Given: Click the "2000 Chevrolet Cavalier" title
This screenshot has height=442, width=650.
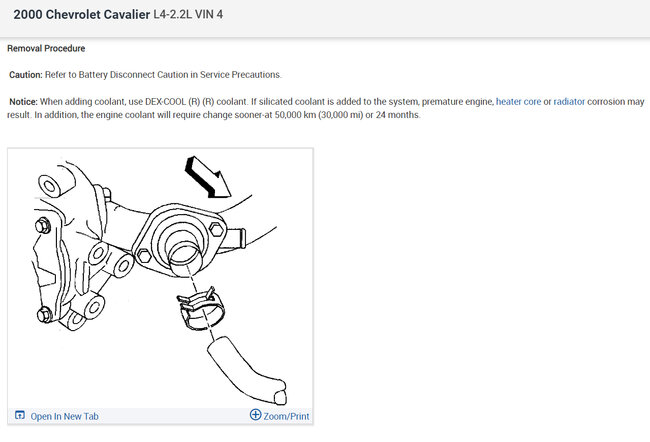Looking at the screenshot, I should tap(82, 15).
